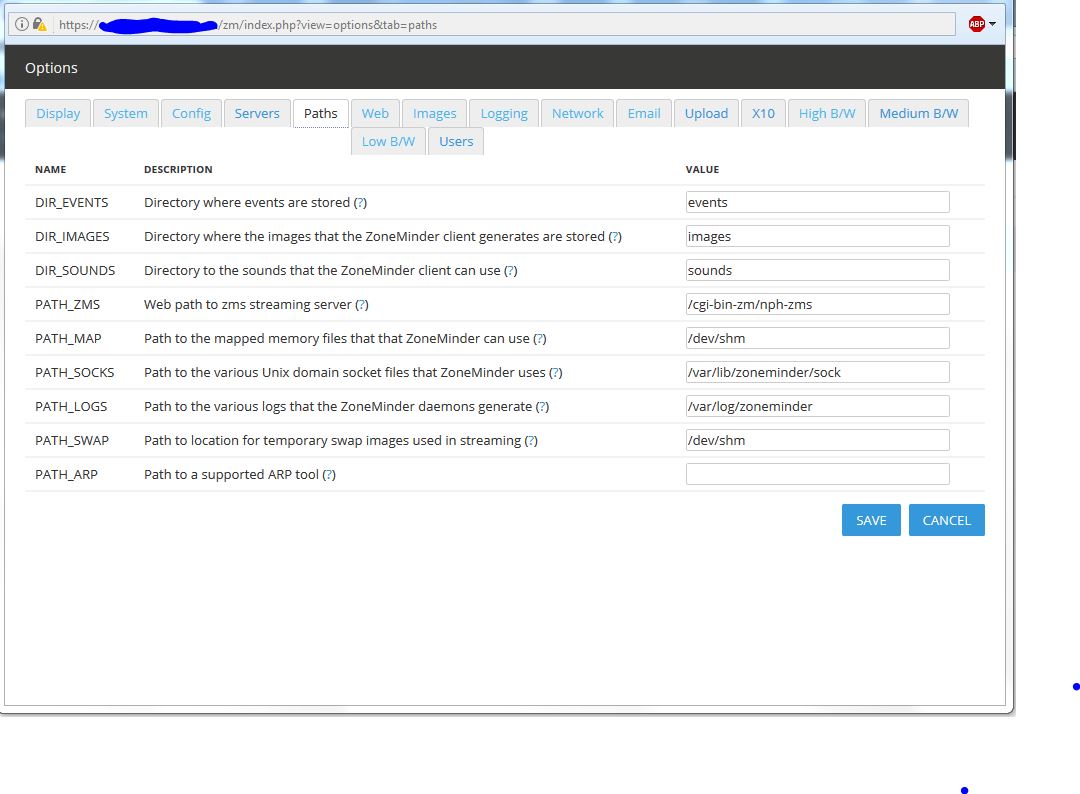
Task: Click the PATH_MAP value field
Action: tap(818, 338)
